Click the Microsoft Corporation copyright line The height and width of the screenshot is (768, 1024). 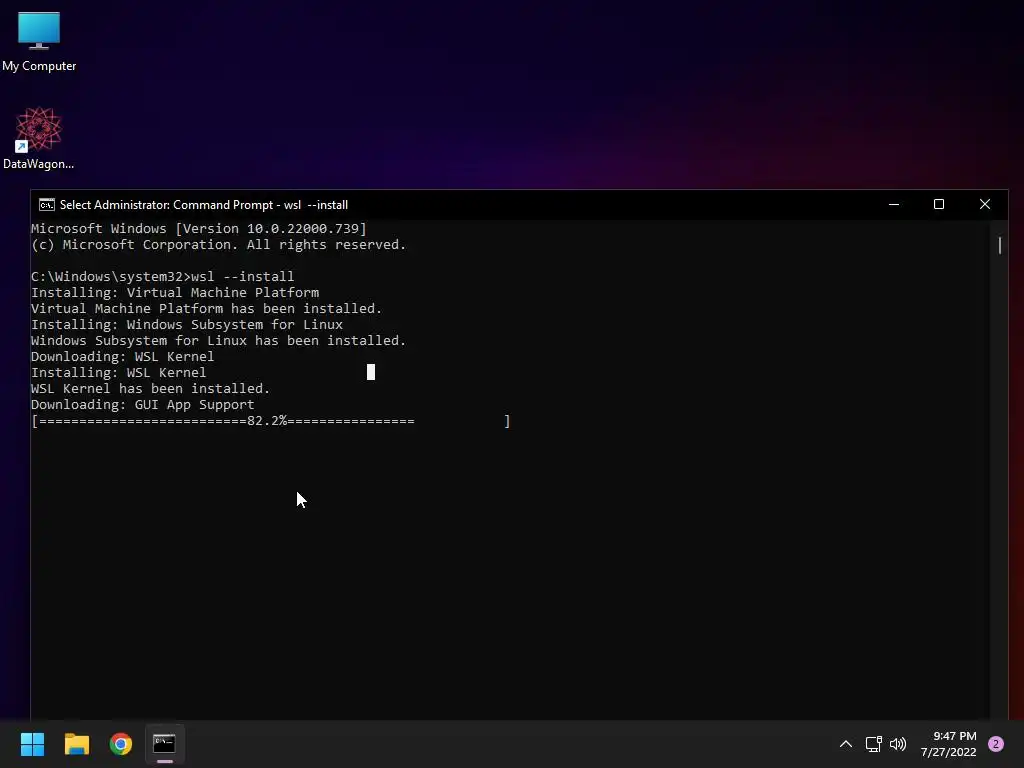(x=218, y=245)
